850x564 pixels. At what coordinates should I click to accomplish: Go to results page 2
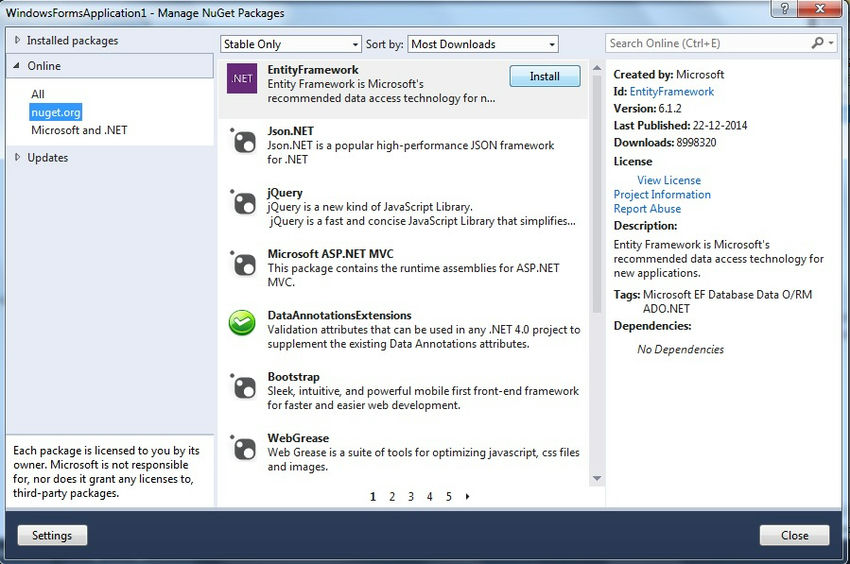[x=392, y=497]
